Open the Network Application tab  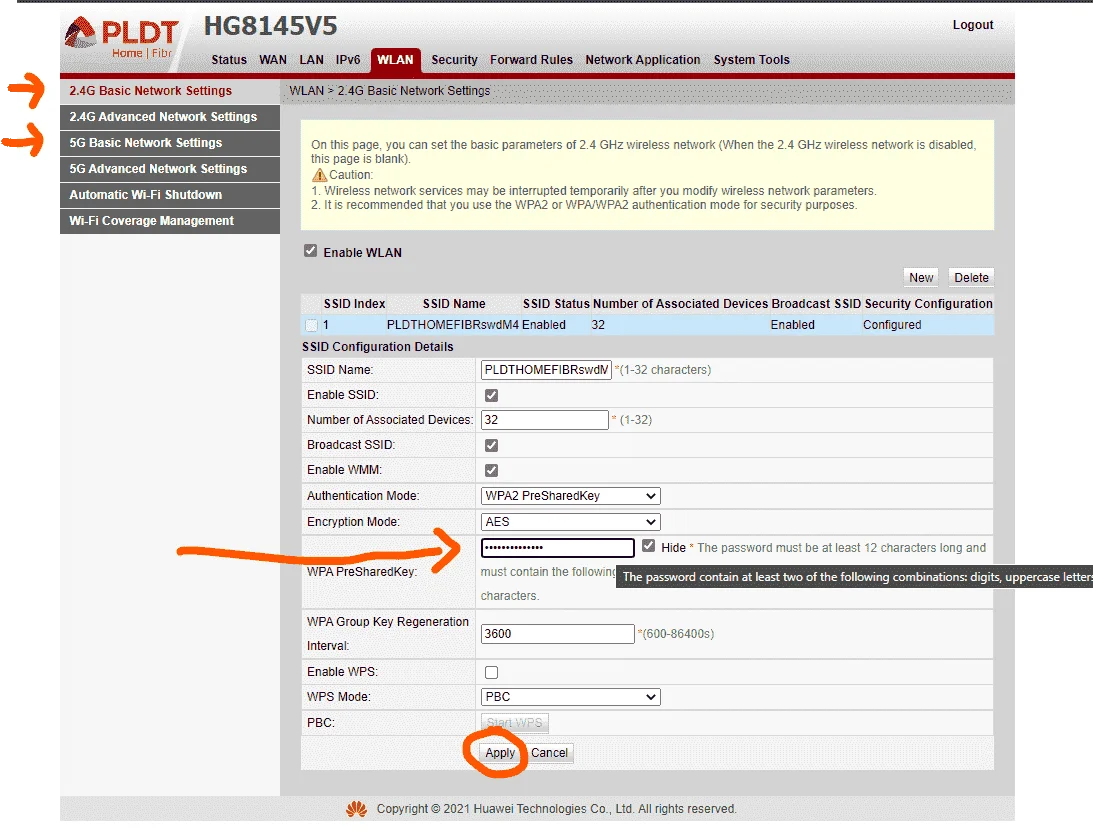[x=643, y=60]
